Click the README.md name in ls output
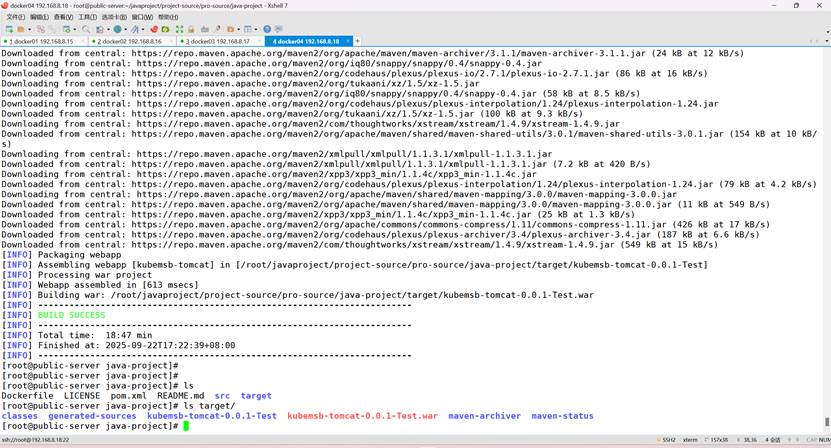 (180, 396)
